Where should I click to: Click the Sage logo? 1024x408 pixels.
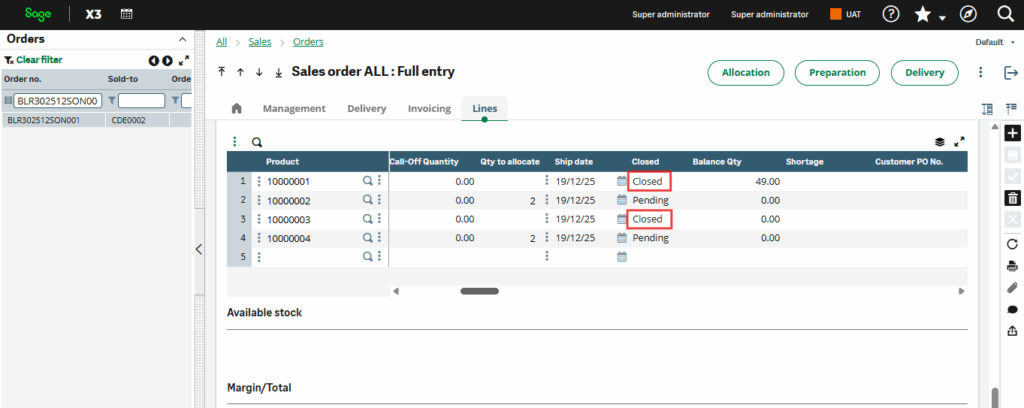click(x=38, y=14)
